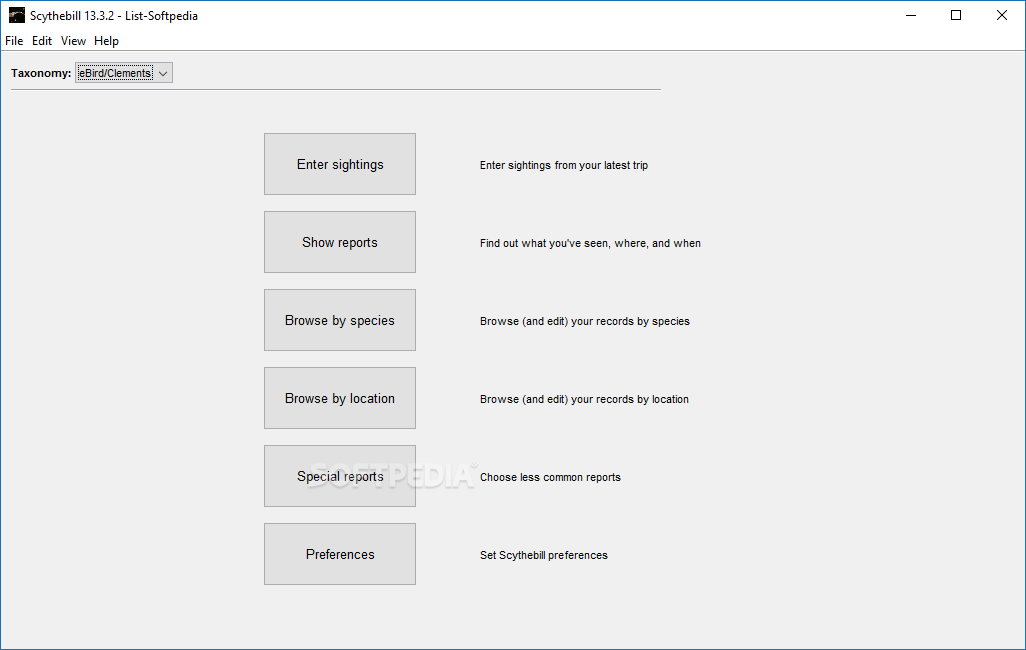Viewport: 1026px width, 650px height.
Task: Minimize the Scythebill window
Action: [911, 15]
